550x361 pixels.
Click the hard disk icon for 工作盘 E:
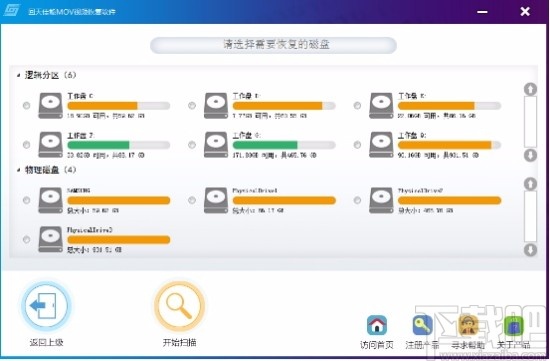coord(381,106)
